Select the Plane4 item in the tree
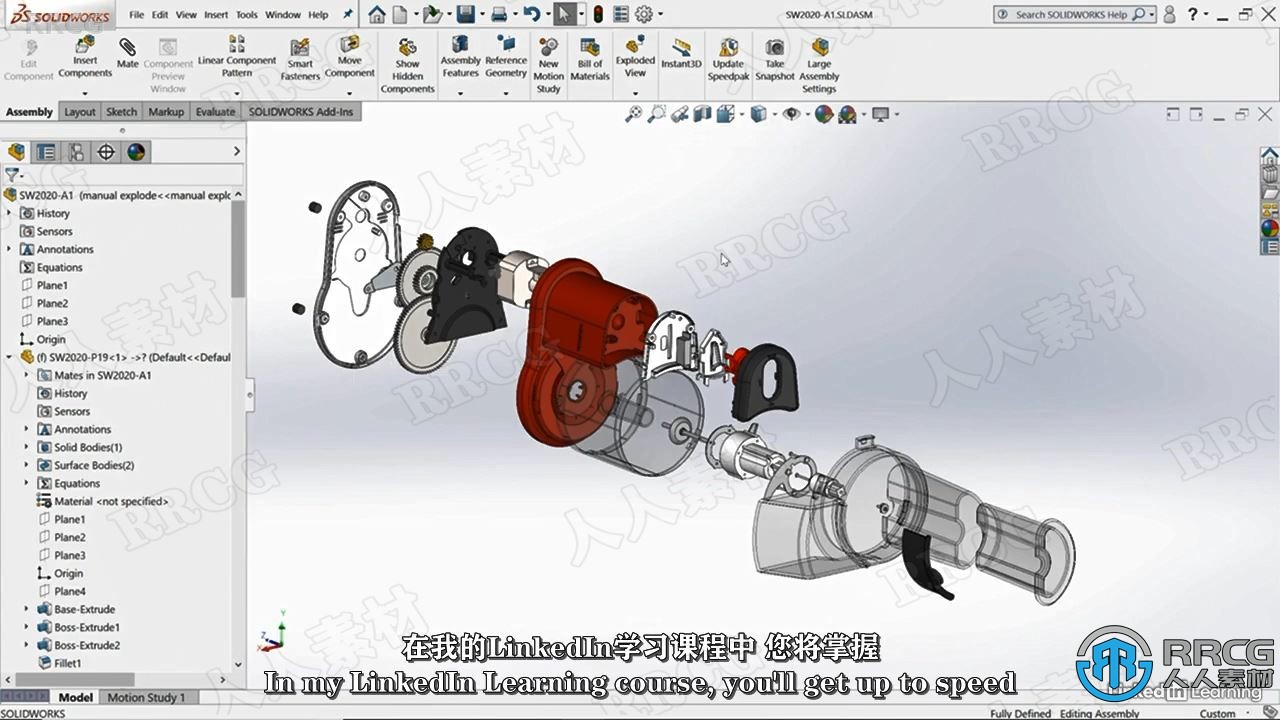1280x720 pixels. click(x=62, y=591)
